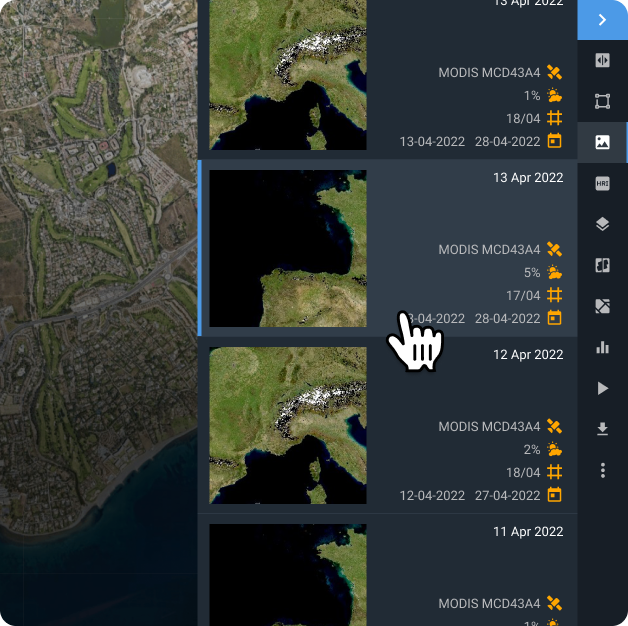This screenshot has width=628, height=626.
Task: Click the satellite icon in the 1% cloud scene
Action: point(554,72)
